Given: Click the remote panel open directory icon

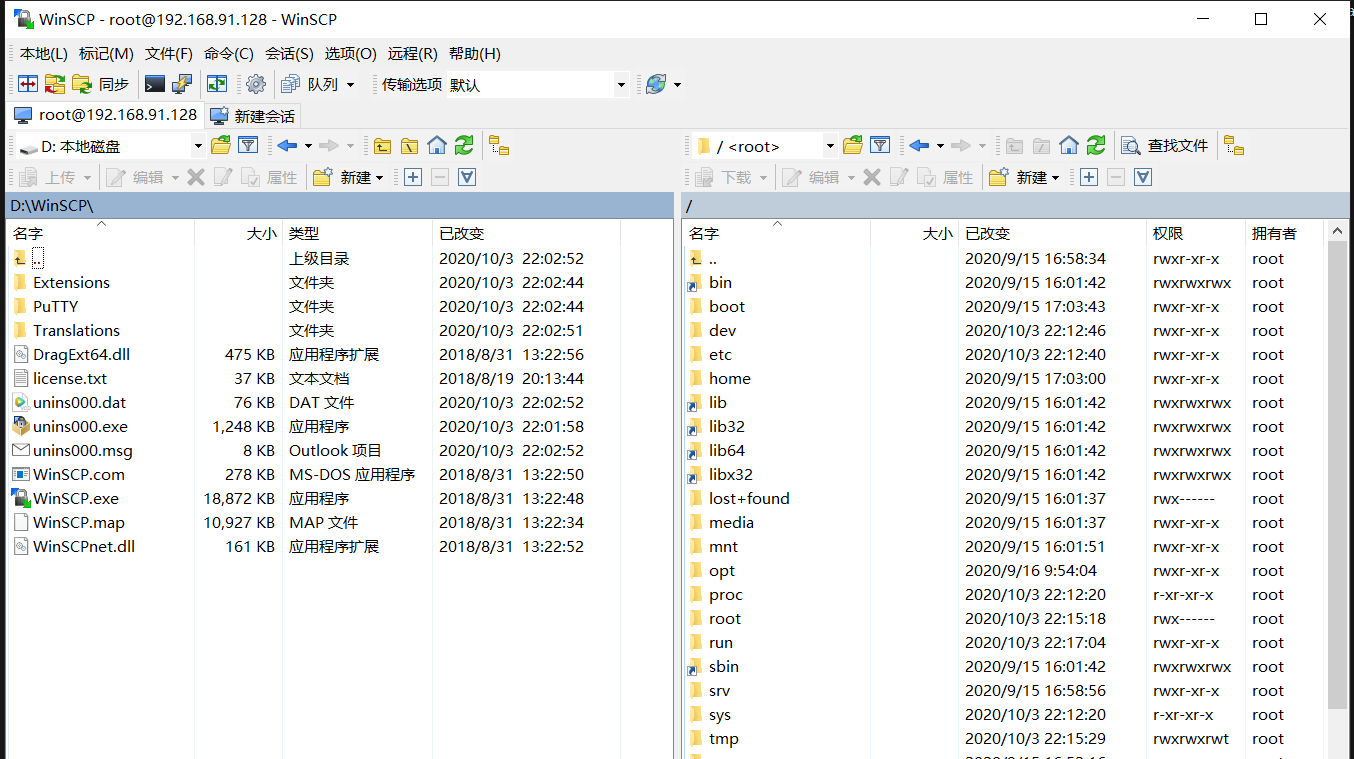Looking at the screenshot, I should point(853,146).
